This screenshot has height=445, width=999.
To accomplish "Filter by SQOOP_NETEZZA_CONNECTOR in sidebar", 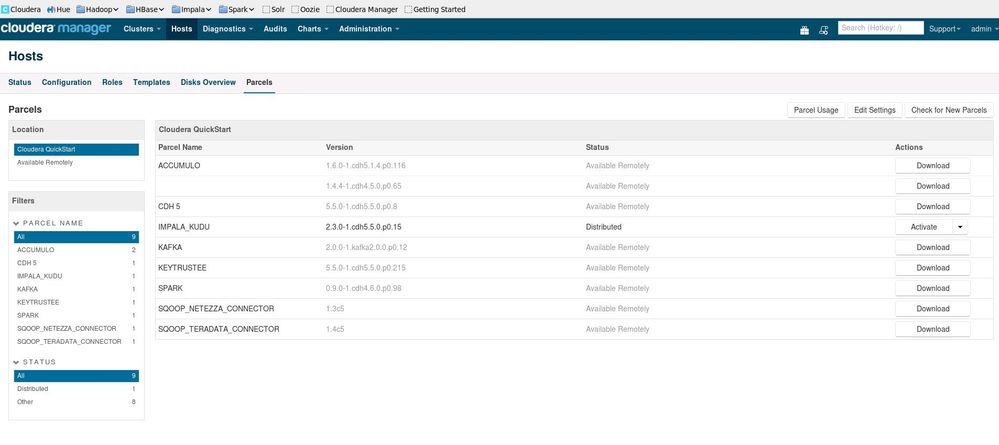I will (x=76, y=328).
